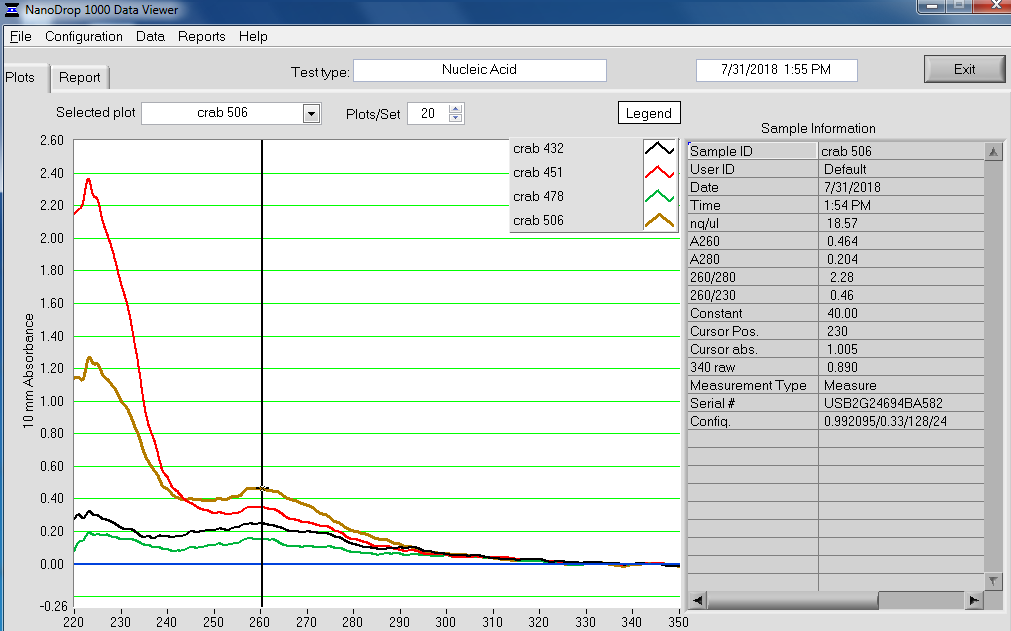Click the brown crab 506 legend line icon
Screen dimensions: 1011x631
(660, 221)
